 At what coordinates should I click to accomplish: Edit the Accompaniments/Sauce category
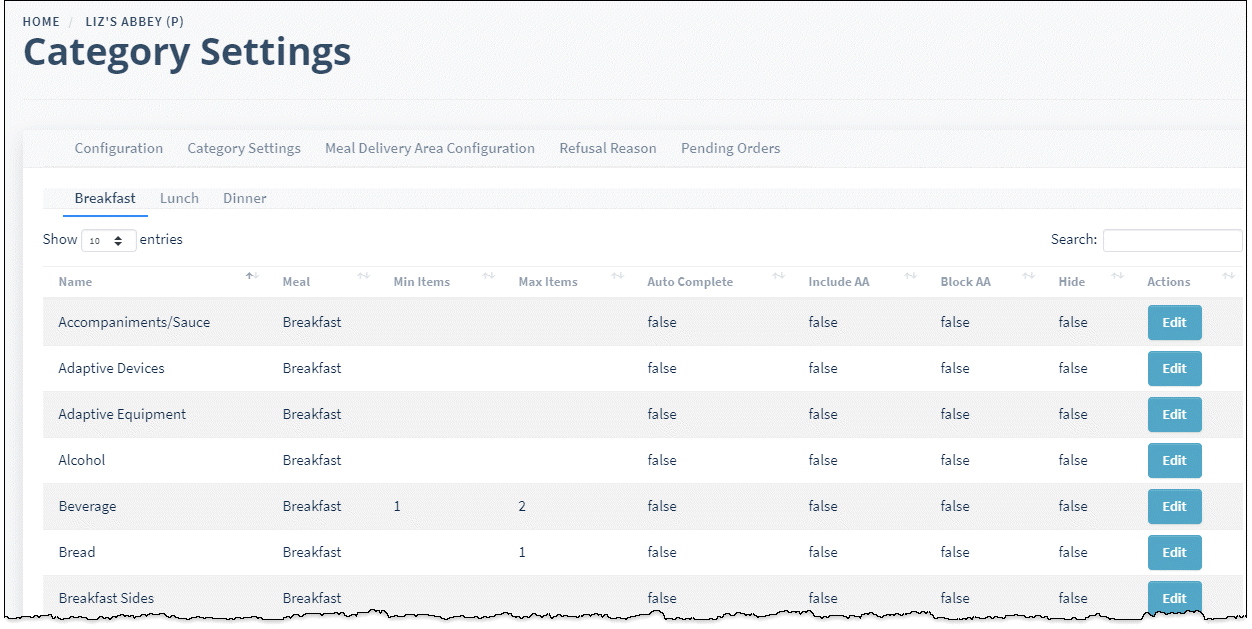click(1174, 323)
